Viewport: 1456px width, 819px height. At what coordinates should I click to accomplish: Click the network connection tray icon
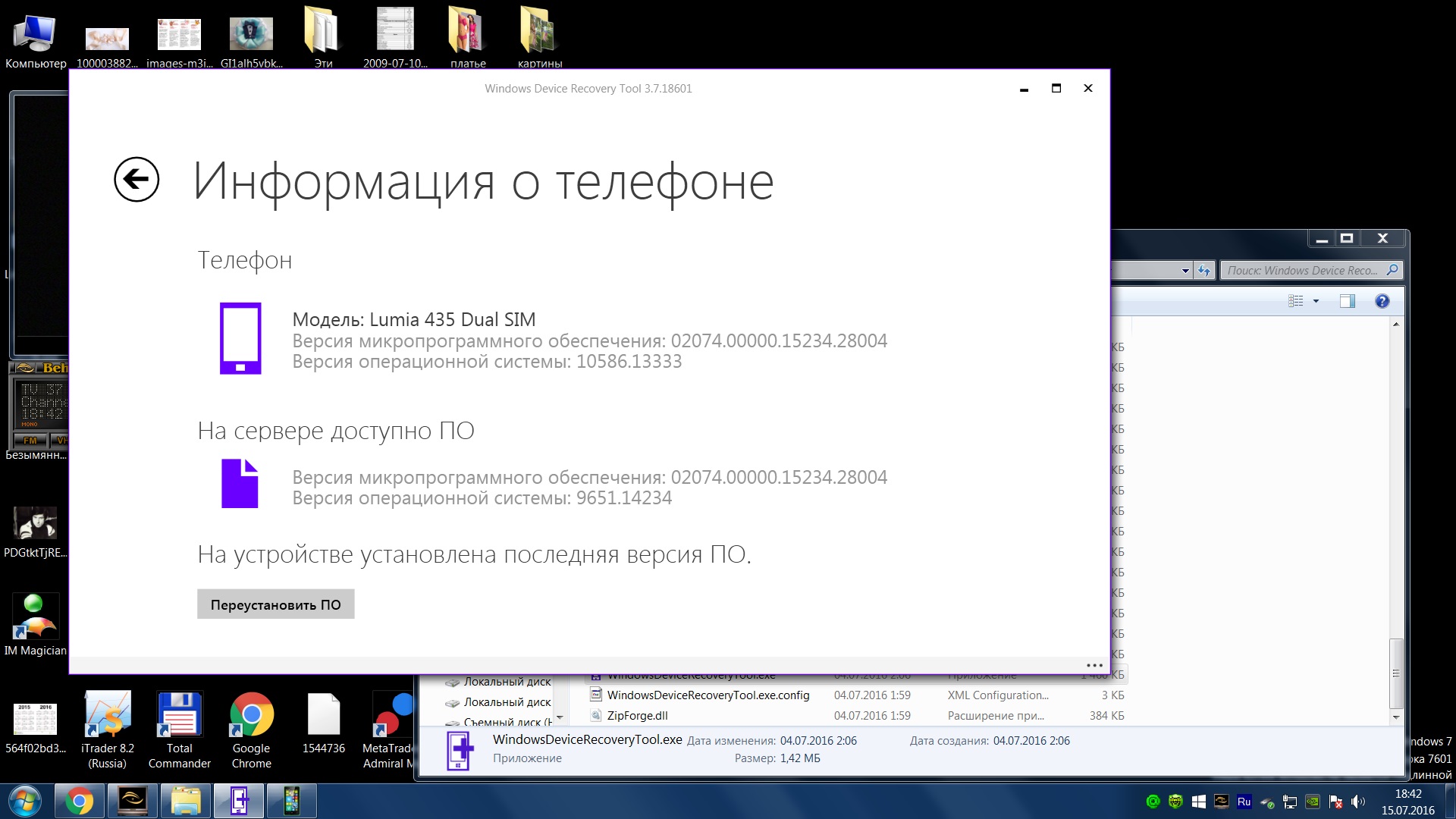point(1290,802)
